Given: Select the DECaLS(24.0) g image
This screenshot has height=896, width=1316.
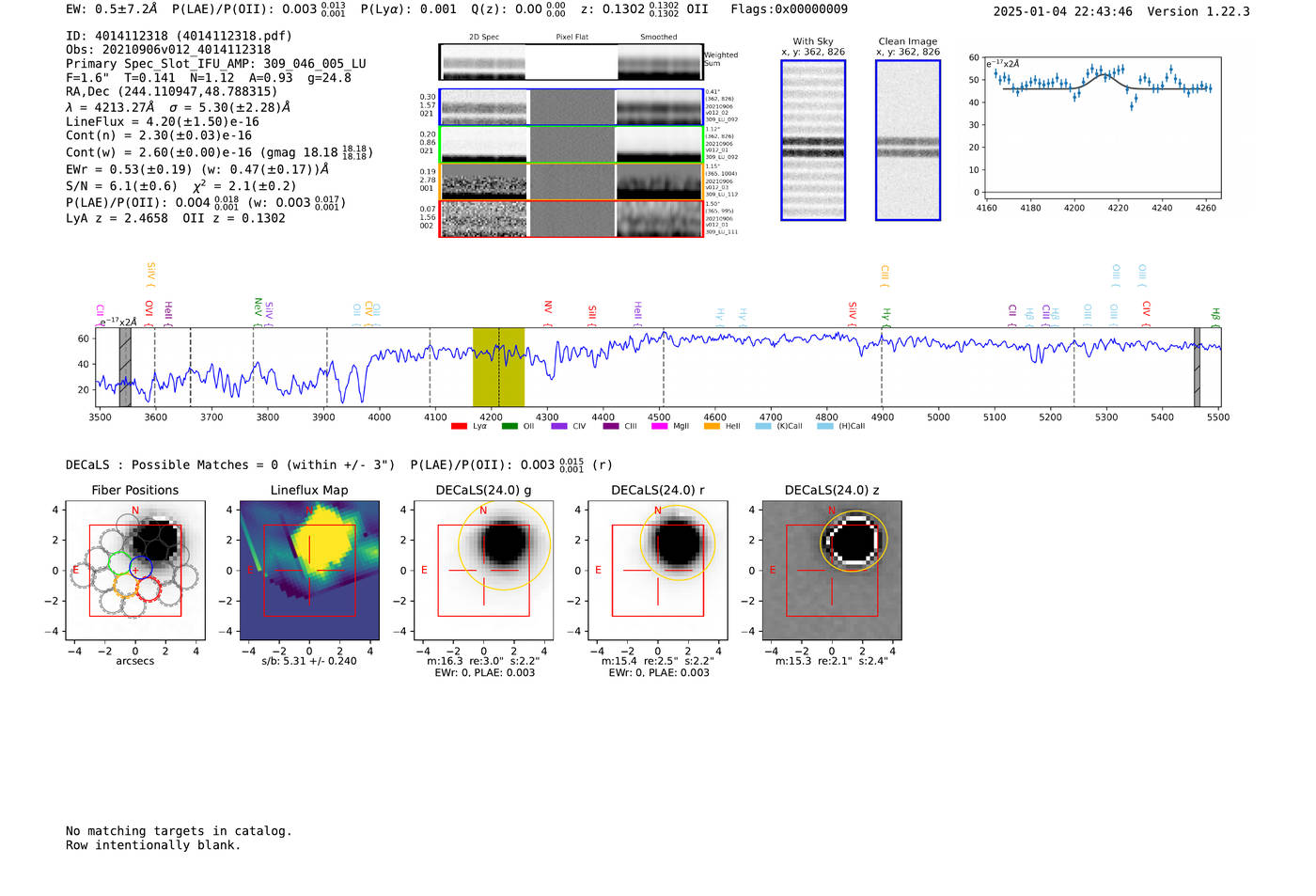Looking at the screenshot, I should pyautogui.click(x=483, y=571).
